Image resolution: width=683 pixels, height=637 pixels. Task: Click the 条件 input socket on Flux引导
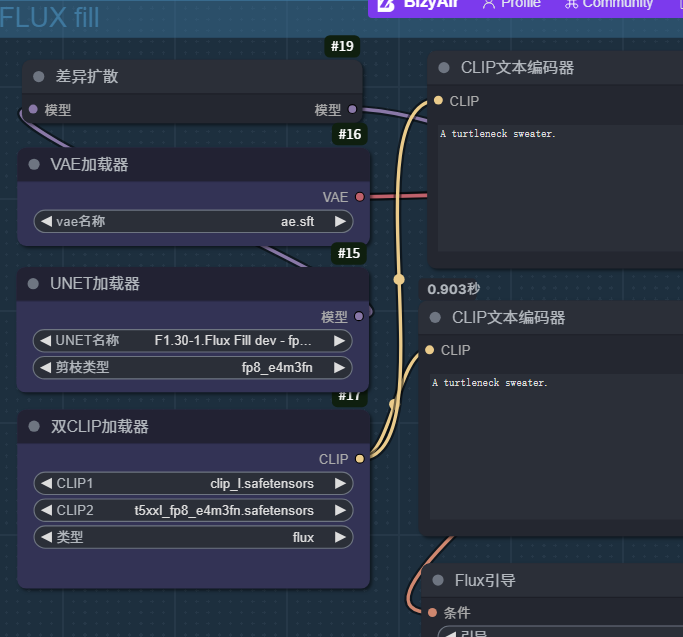(x=433, y=613)
